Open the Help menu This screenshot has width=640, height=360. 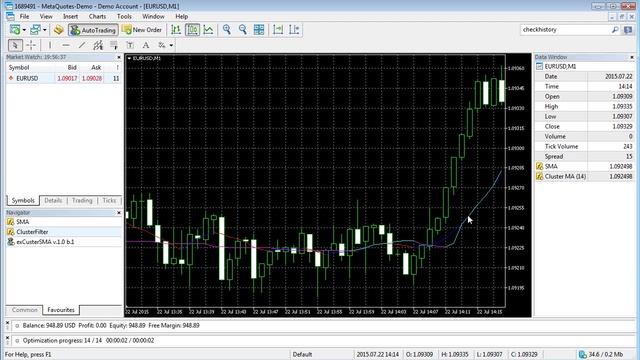click(x=182, y=16)
